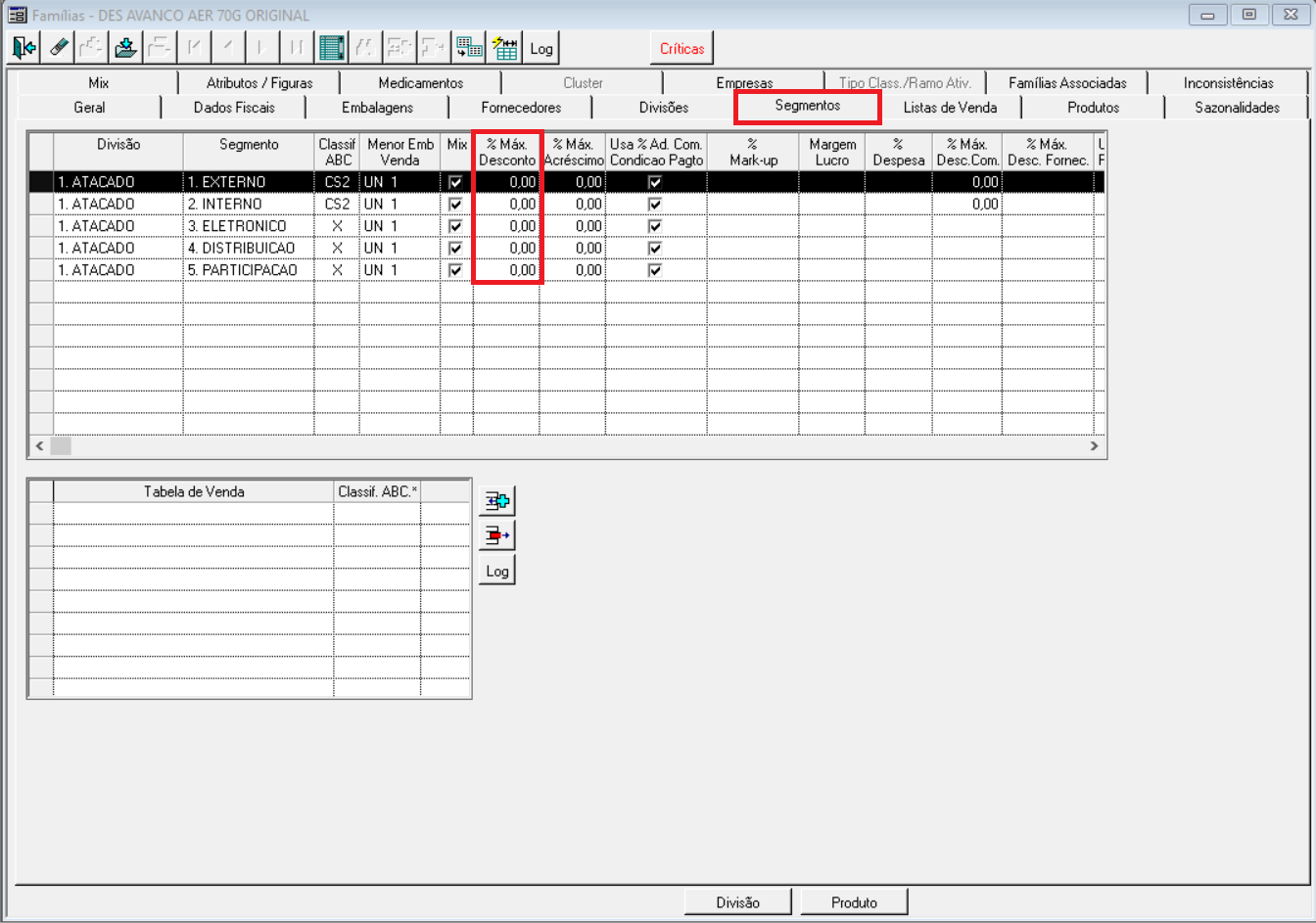Open the toolbar Log button
Screen dimensions: 1316x923
coord(541,47)
